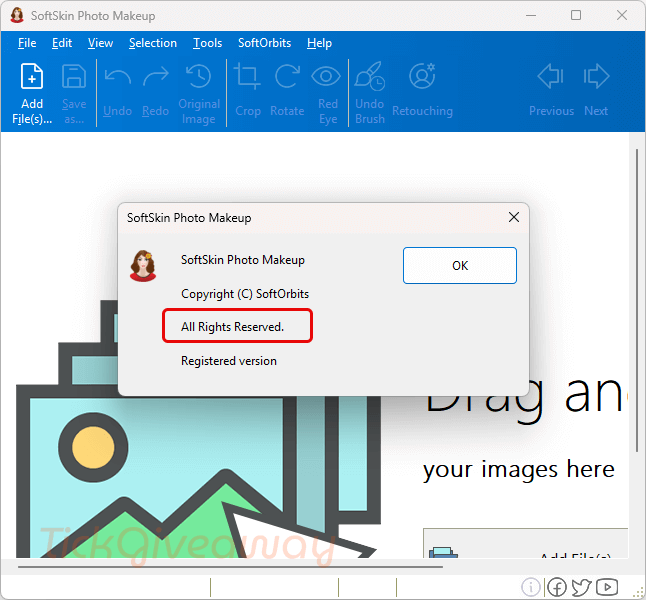The width and height of the screenshot is (646, 600).
Task: Open the SoftOrbits menu
Action: 264,43
